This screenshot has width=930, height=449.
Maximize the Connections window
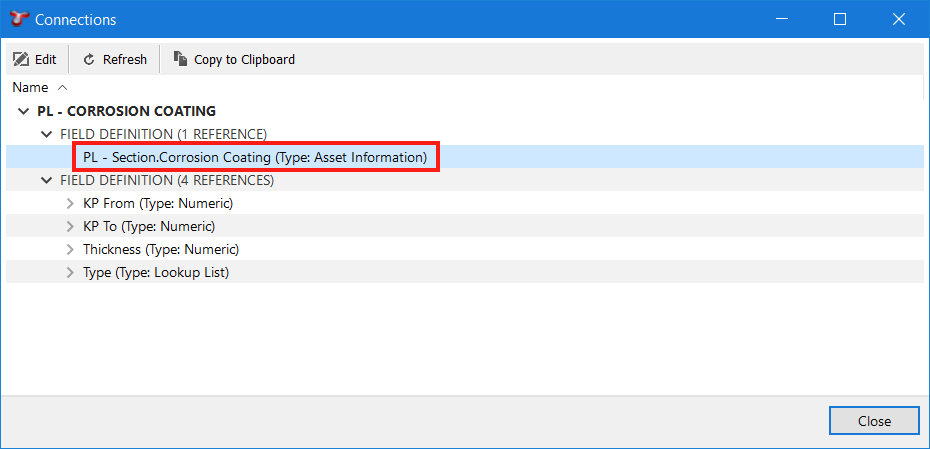[840, 19]
